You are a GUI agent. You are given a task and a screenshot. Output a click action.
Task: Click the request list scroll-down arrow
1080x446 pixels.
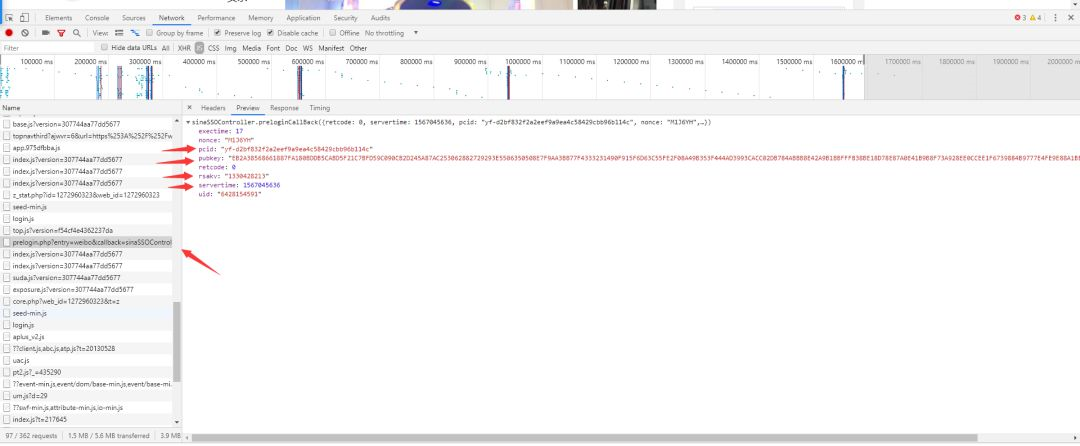pyautogui.click(x=177, y=422)
